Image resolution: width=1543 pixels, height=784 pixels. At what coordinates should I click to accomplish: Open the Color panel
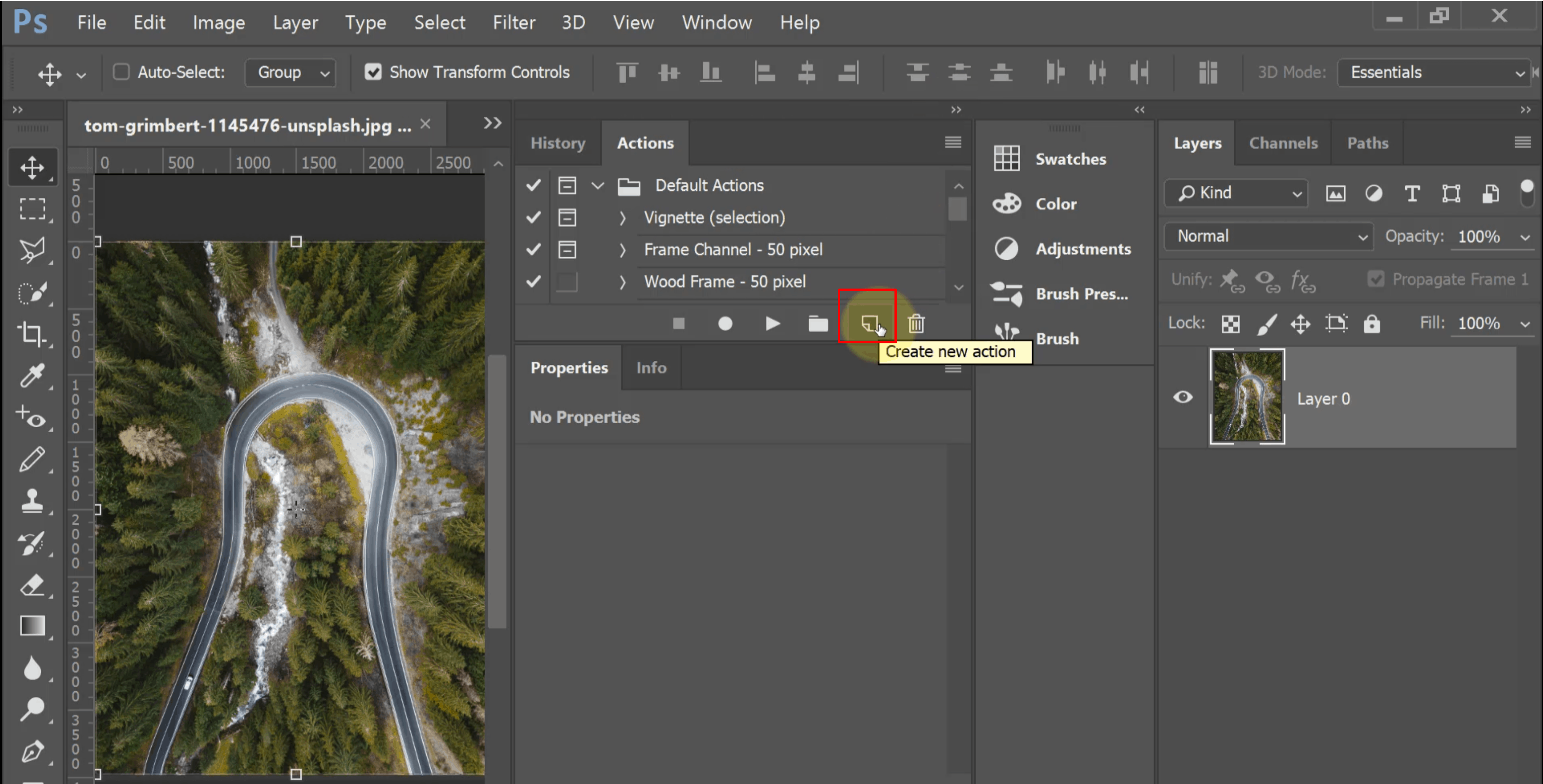(x=1035, y=204)
